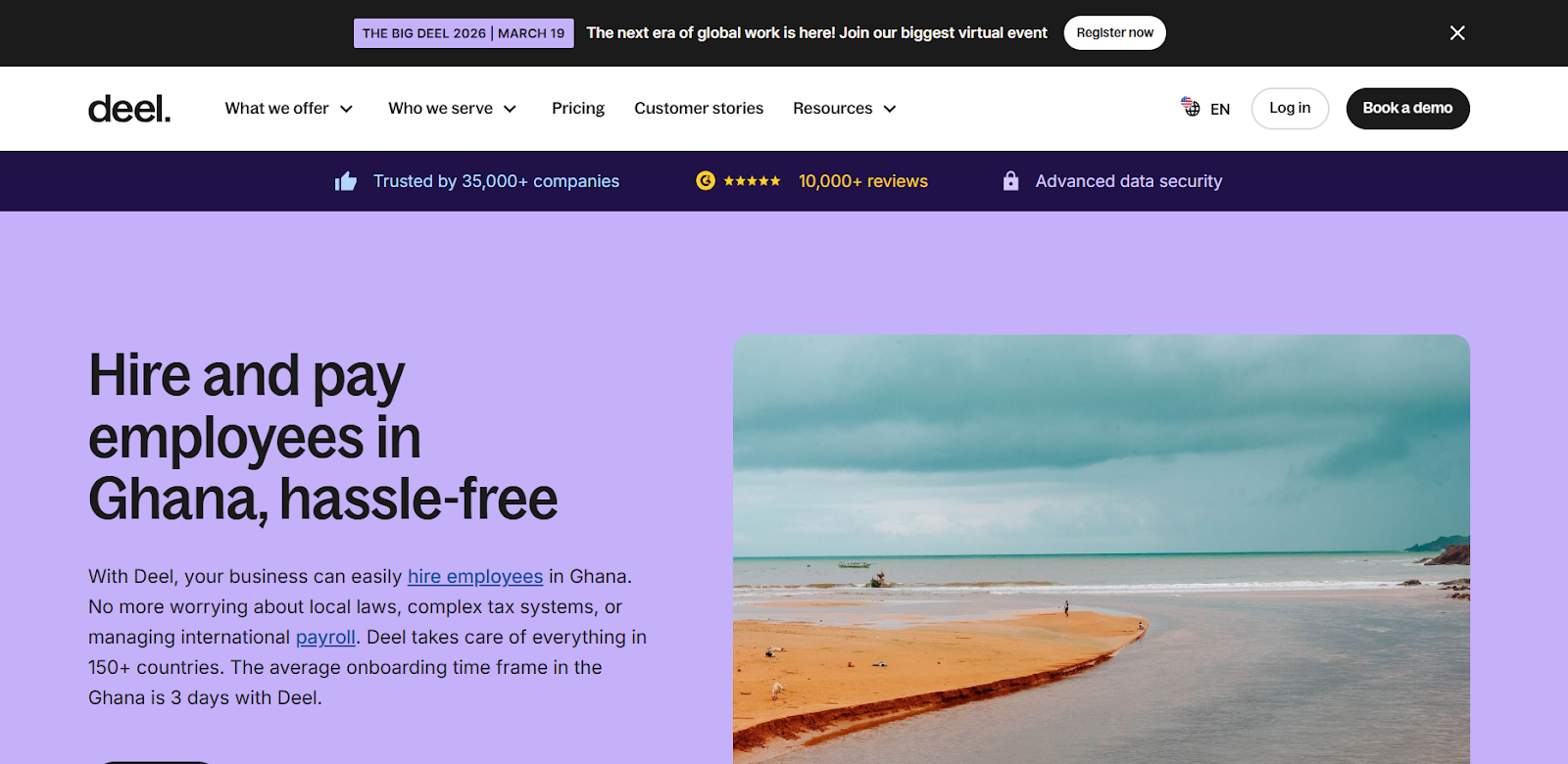Expand the Who we serve chevron
Screen dimensions: 1568x764
510,109
